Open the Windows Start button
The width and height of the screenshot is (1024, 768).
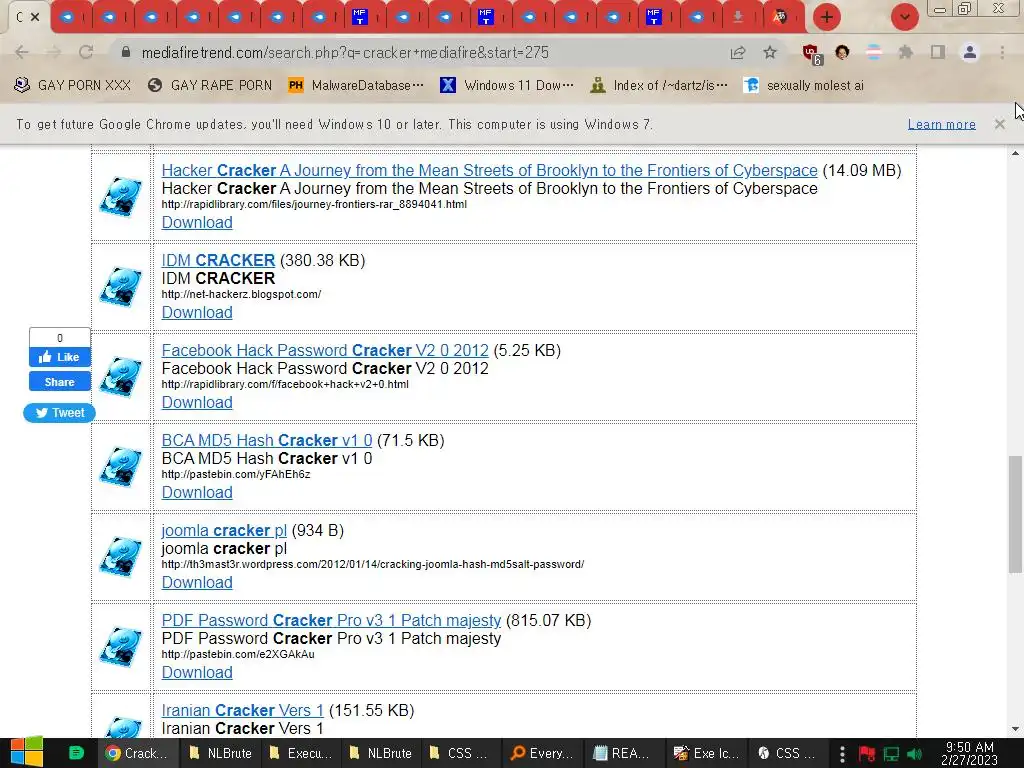tap(27, 753)
